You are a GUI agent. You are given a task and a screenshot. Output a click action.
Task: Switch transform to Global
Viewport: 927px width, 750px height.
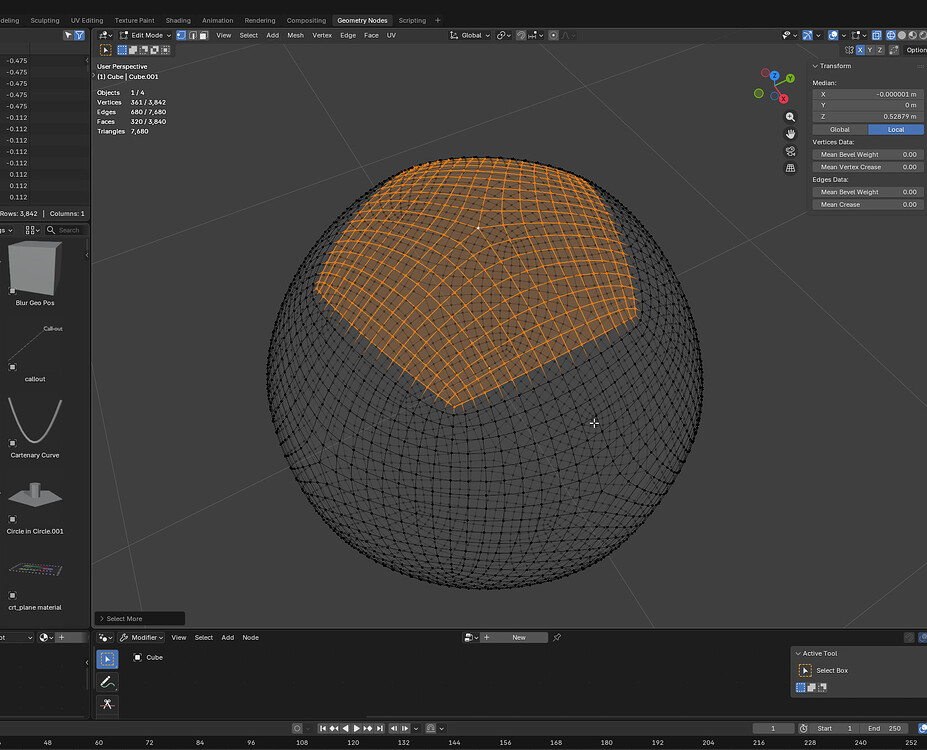click(840, 129)
